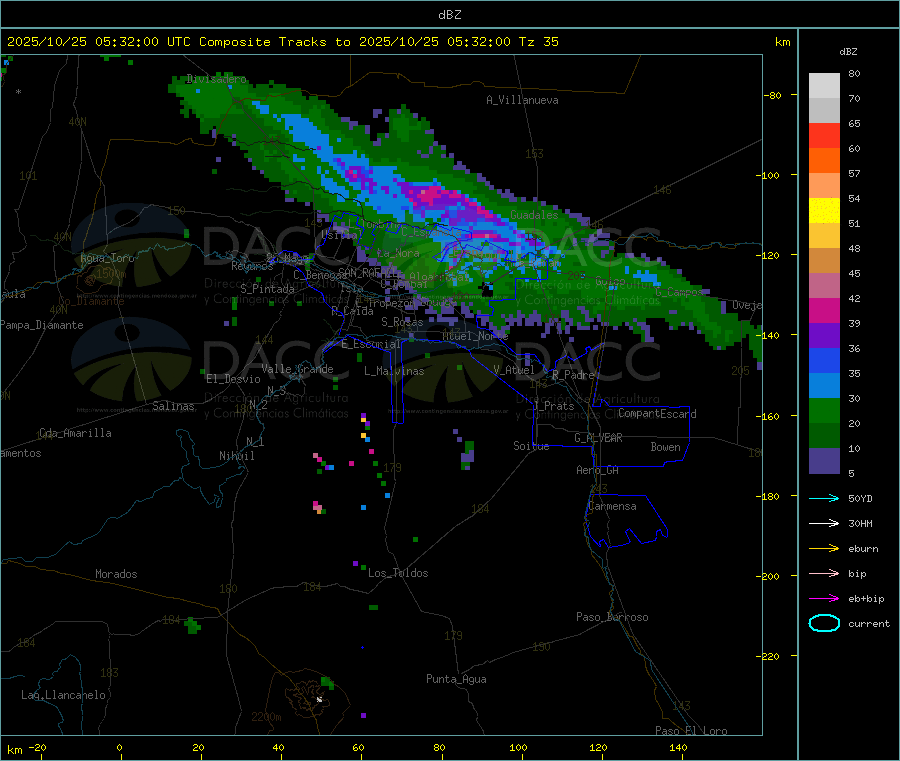Click the 100 km horizontal axis tick label

pyautogui.click(x=518, y=747)
